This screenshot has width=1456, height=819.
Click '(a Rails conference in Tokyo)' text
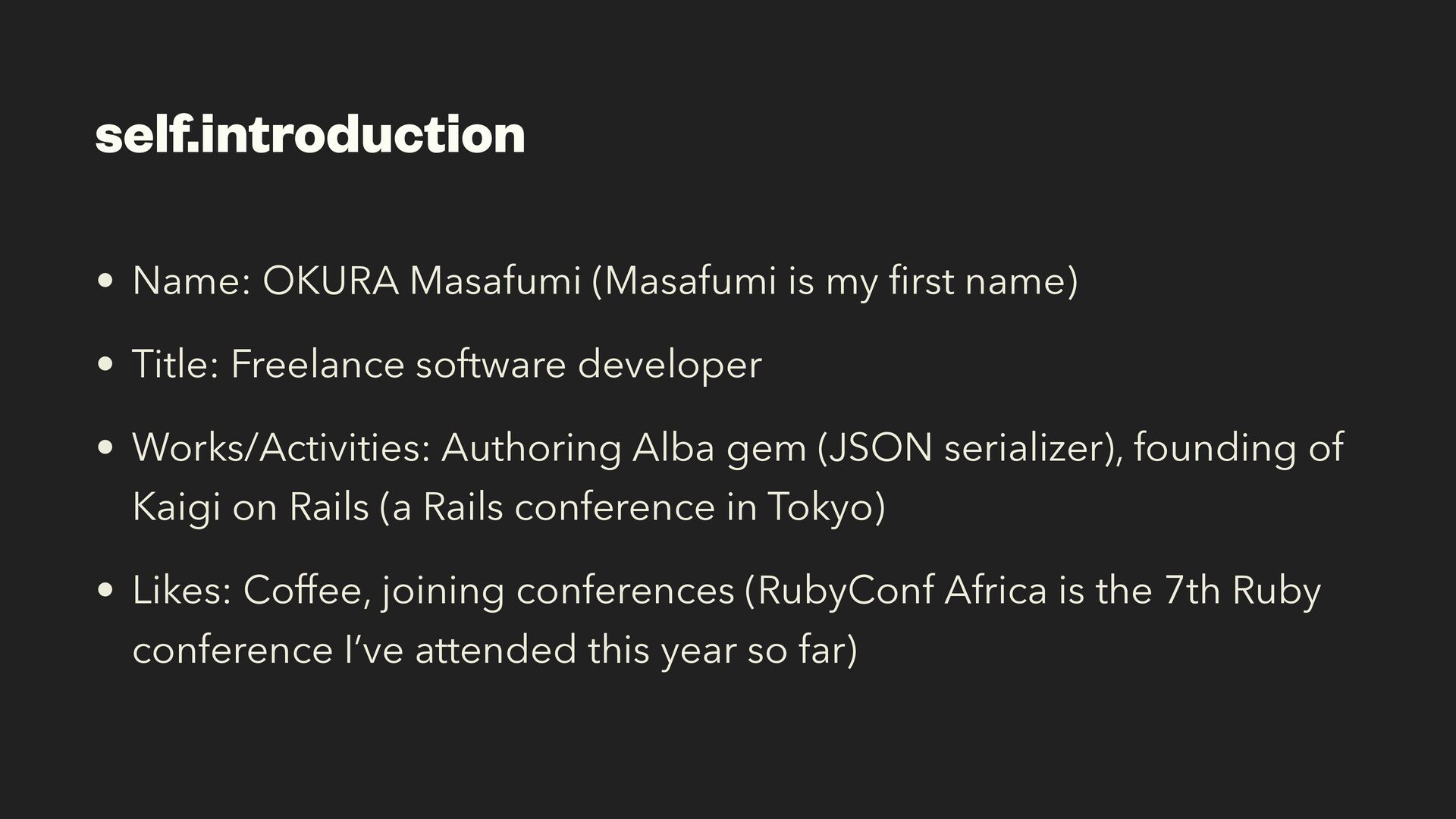click(632, 507)
